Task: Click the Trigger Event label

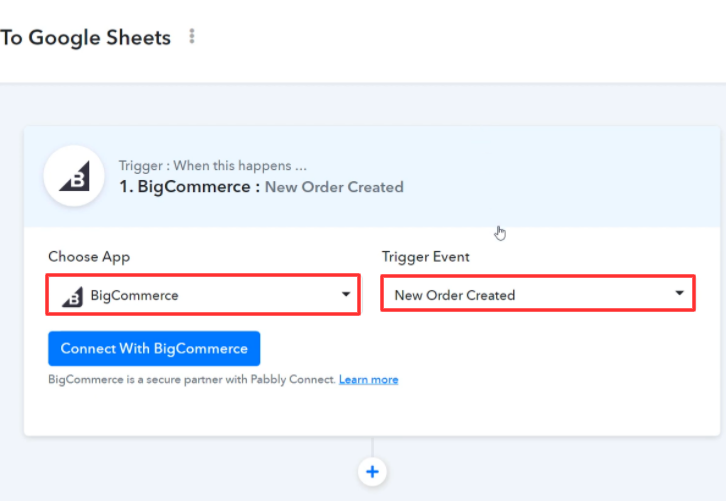Action: coord(426,257)
